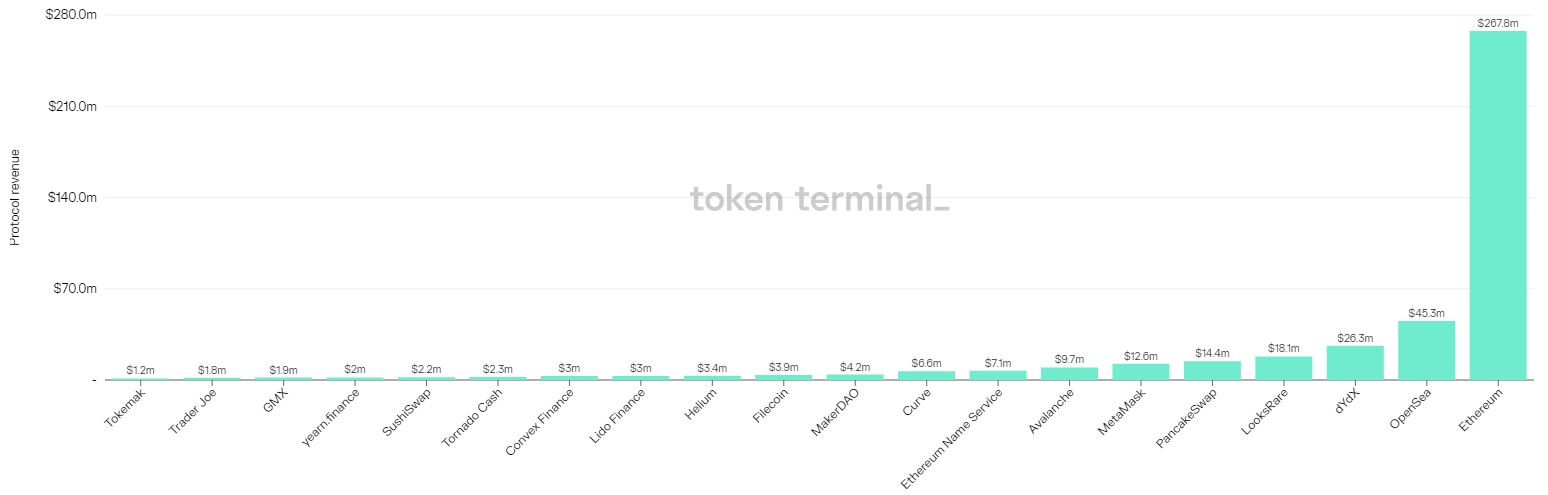Click the MakerDAO axis label
This screenshot has height=495, width=1548.
833,411
